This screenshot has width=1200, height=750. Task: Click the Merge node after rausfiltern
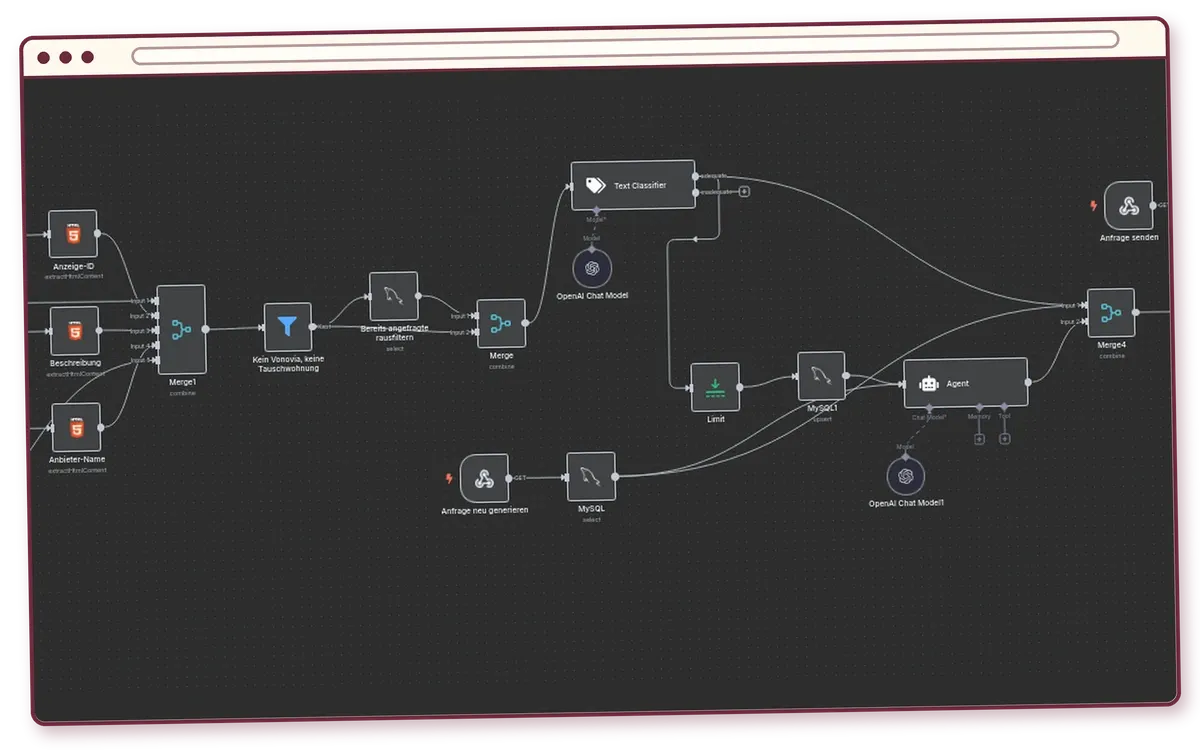pos(501,324)
